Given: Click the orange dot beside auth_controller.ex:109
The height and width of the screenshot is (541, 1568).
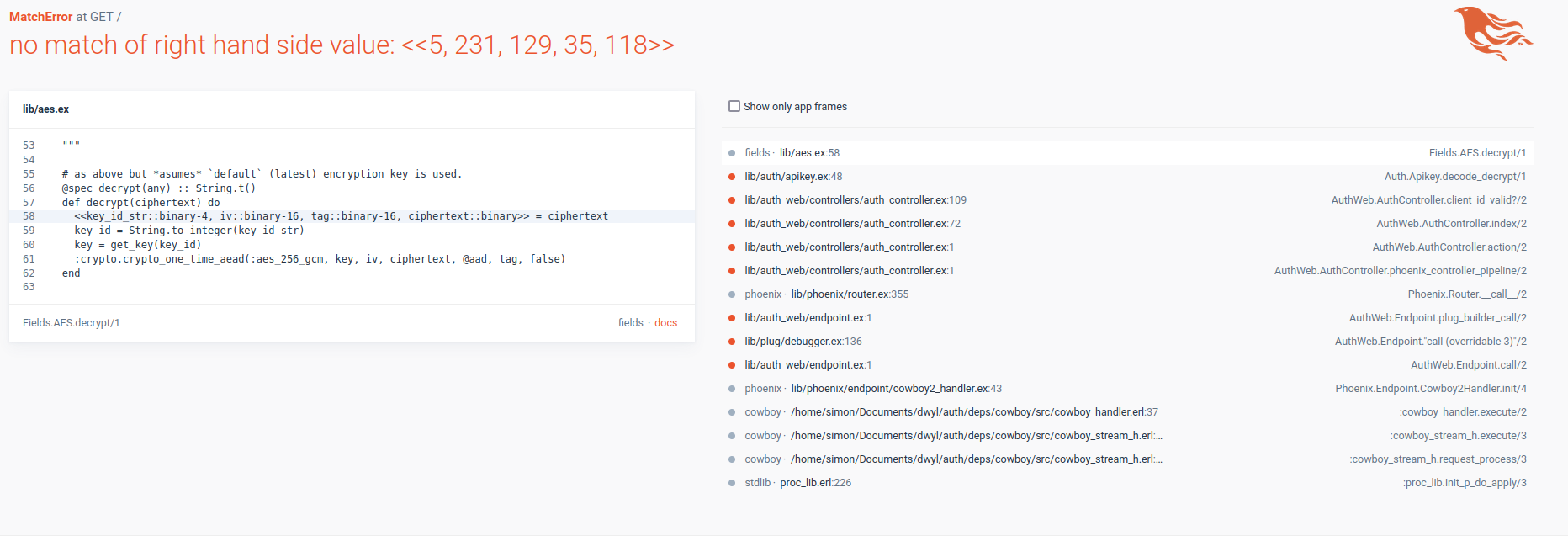Looking at the screenshot, I should 732,200.
